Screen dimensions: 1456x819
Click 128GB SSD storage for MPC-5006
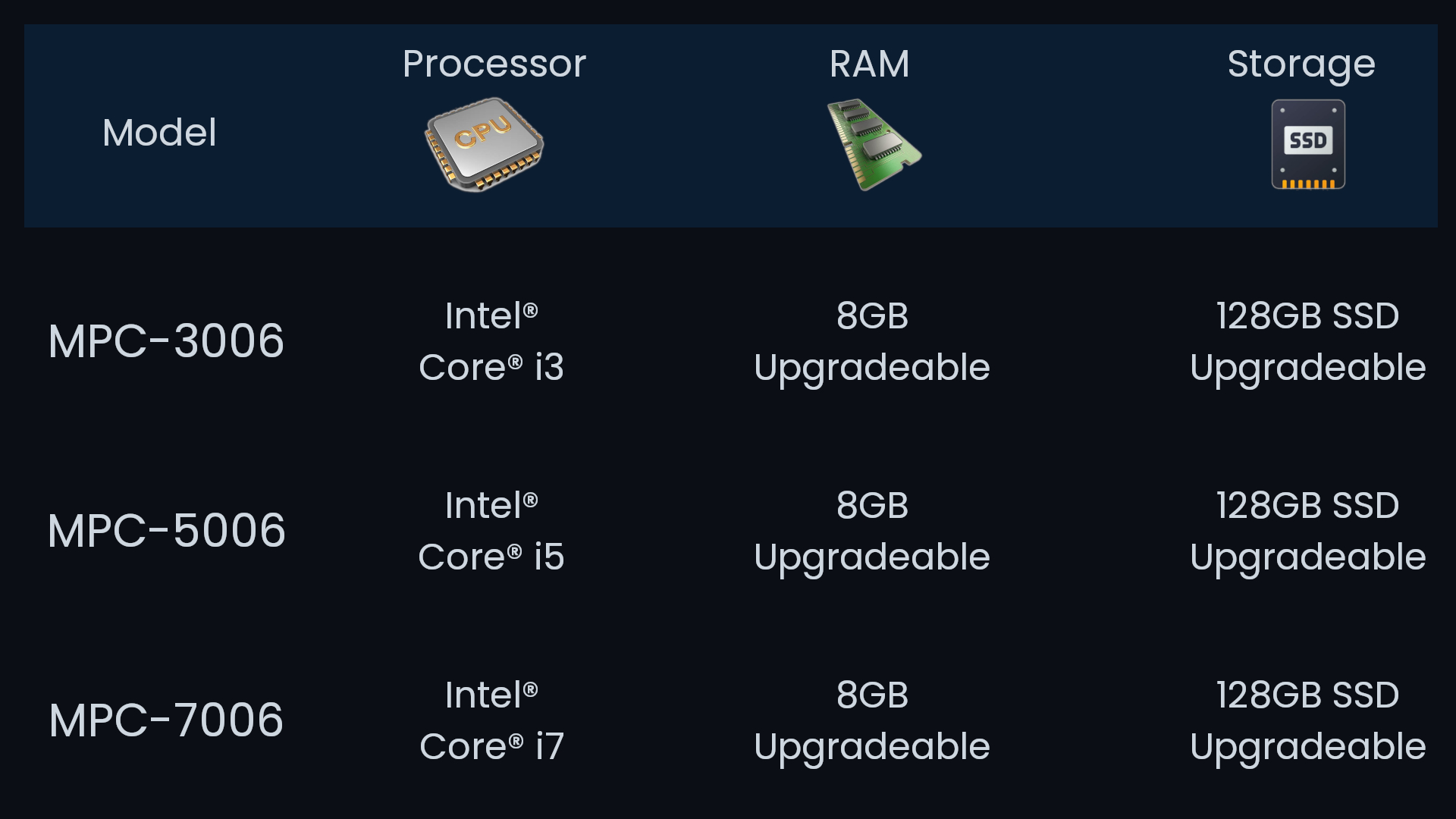[1307, 531]
